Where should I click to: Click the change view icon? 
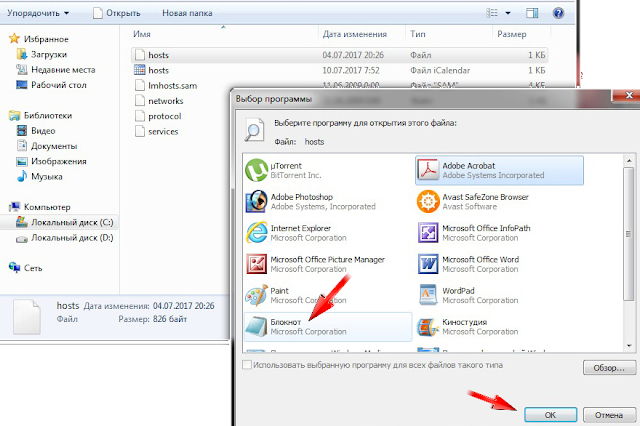coord(492,13)
